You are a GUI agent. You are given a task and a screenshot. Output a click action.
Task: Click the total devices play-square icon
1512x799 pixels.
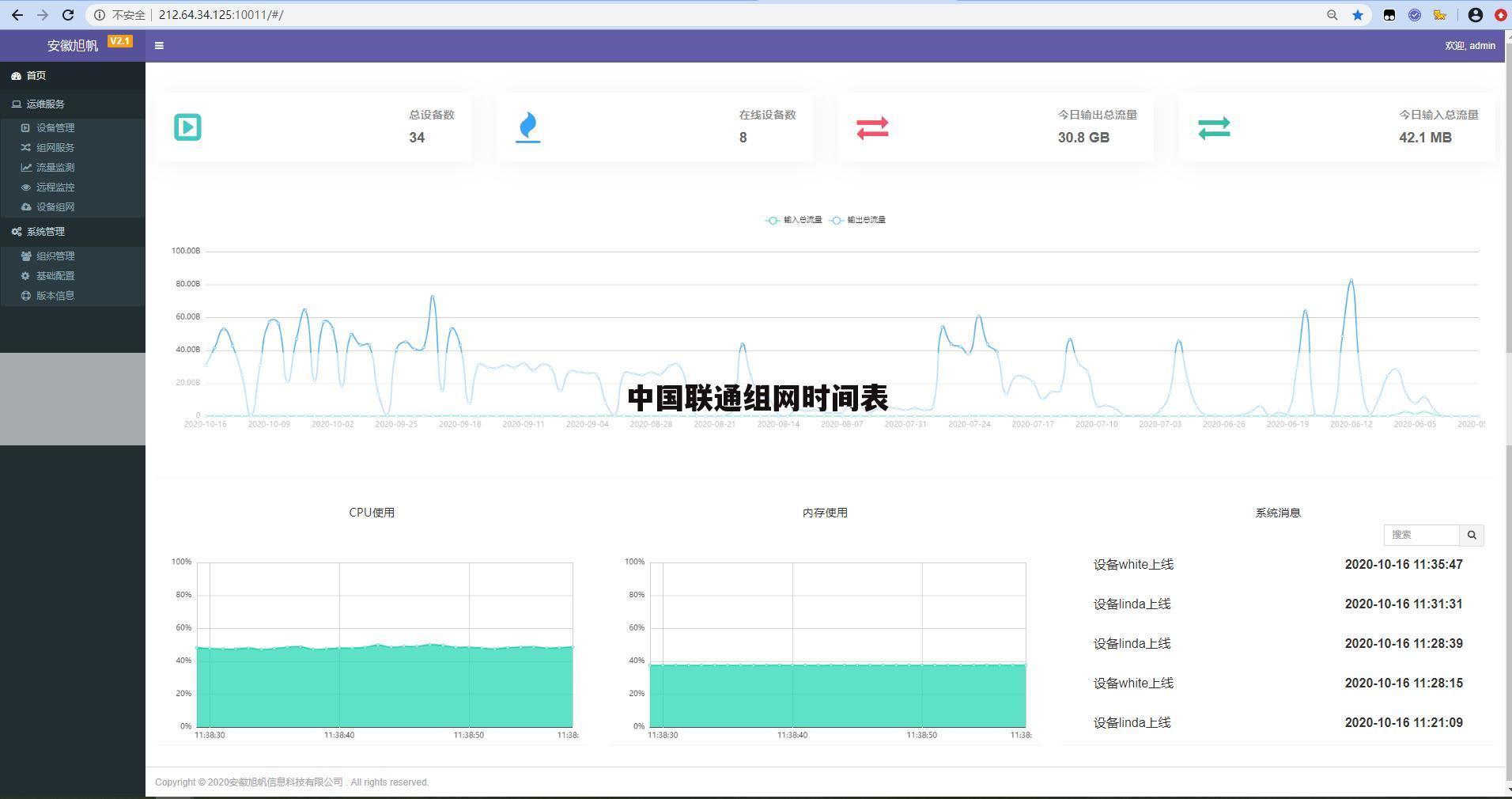[x=187, y=127]
